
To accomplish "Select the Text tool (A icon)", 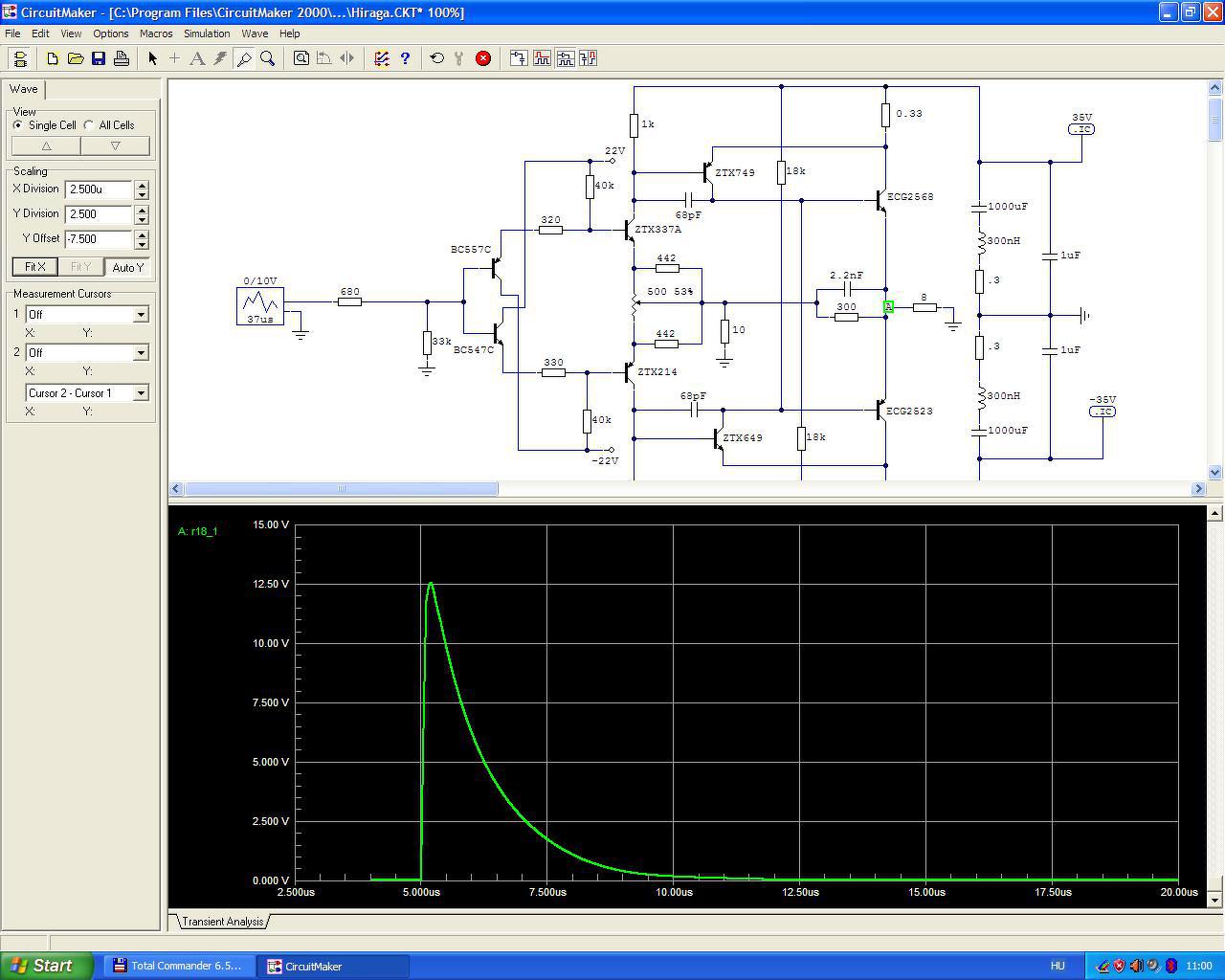I will (x=197, y=58).
